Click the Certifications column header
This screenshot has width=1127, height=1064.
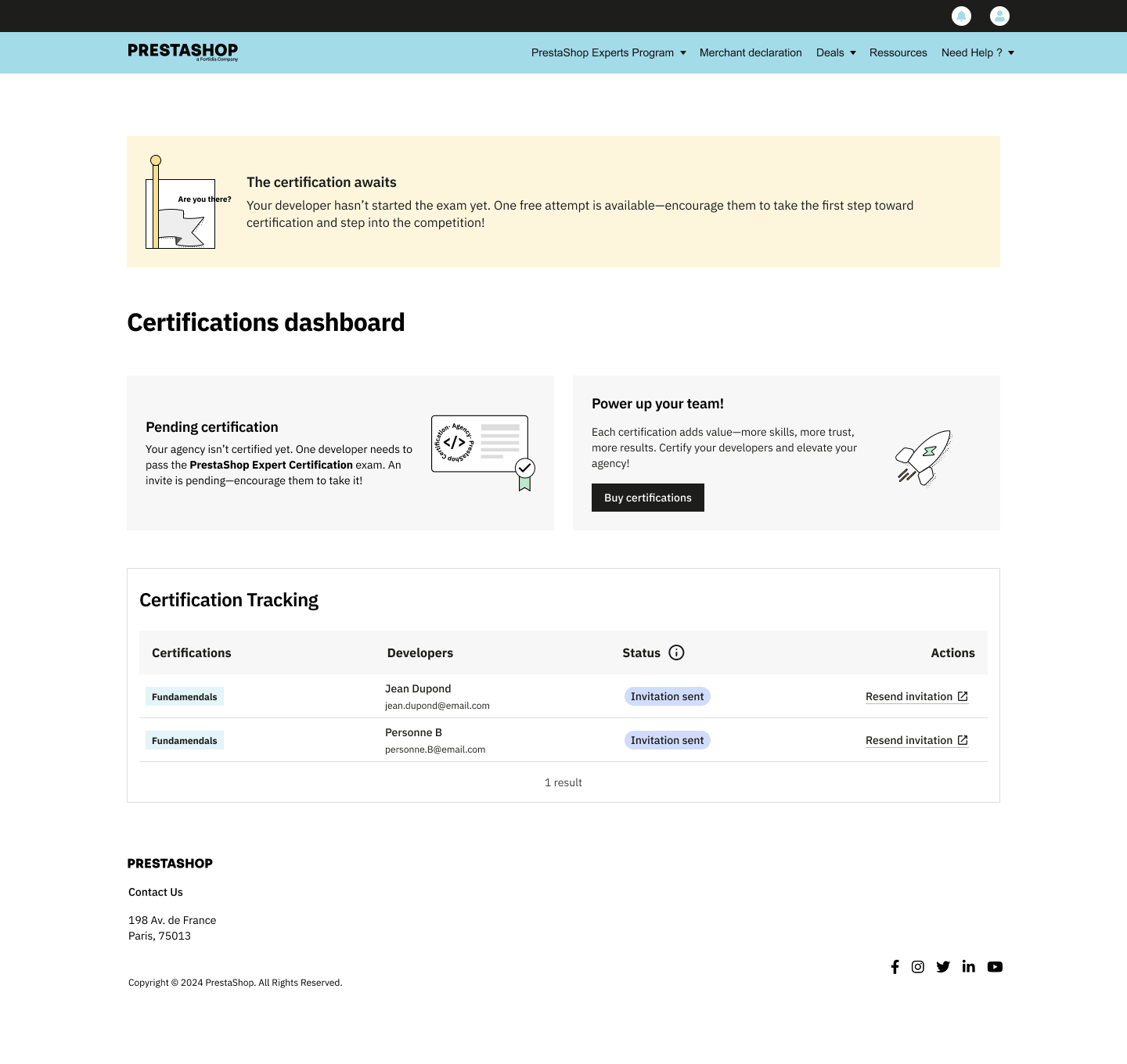(x=192, y=652)
